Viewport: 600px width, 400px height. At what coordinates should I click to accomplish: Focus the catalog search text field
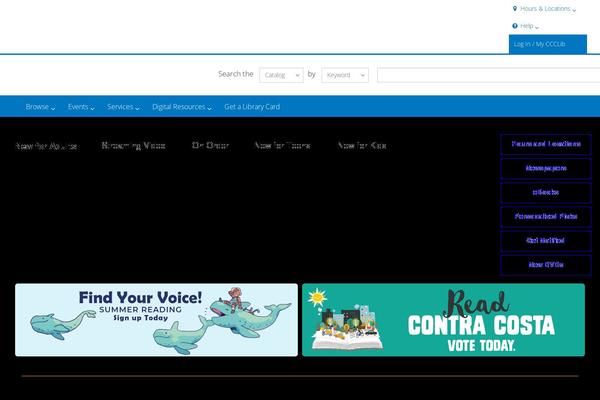pos(489,75)
